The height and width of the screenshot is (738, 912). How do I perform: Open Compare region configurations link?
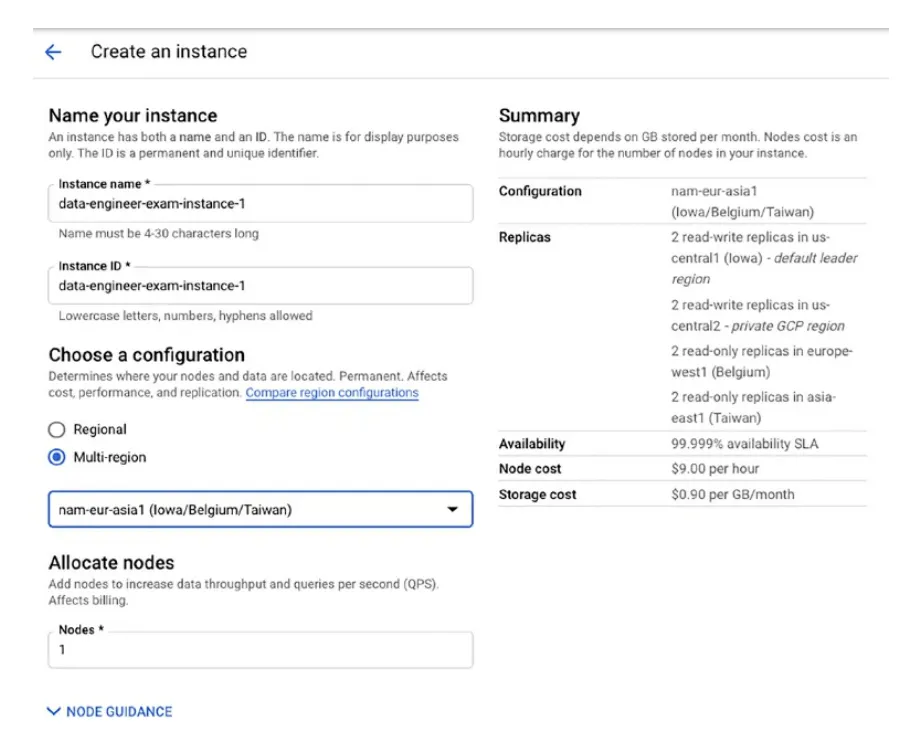(332, 393)
